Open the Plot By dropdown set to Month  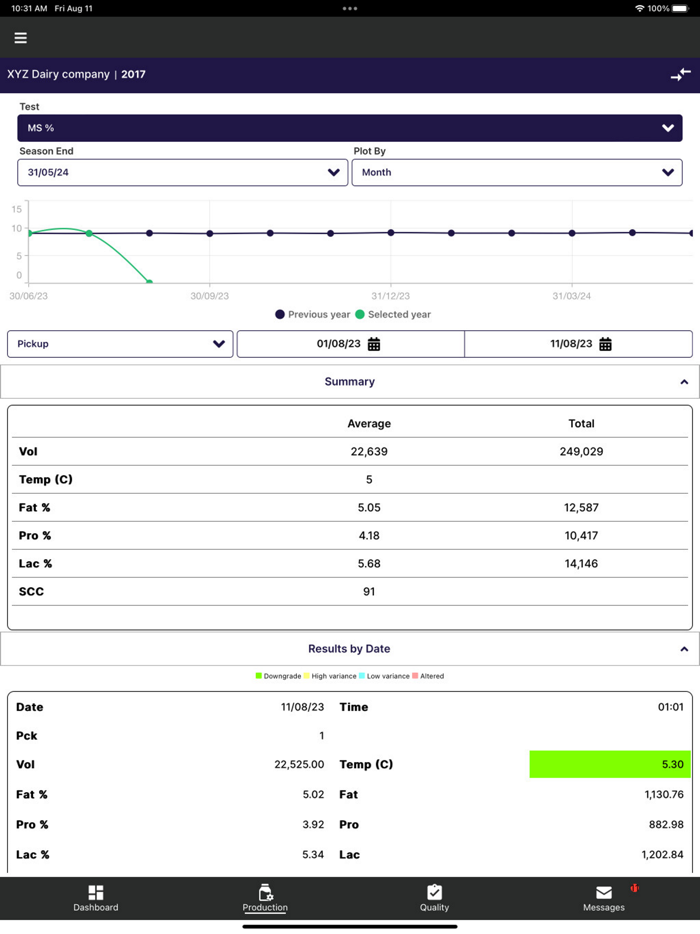517,172
